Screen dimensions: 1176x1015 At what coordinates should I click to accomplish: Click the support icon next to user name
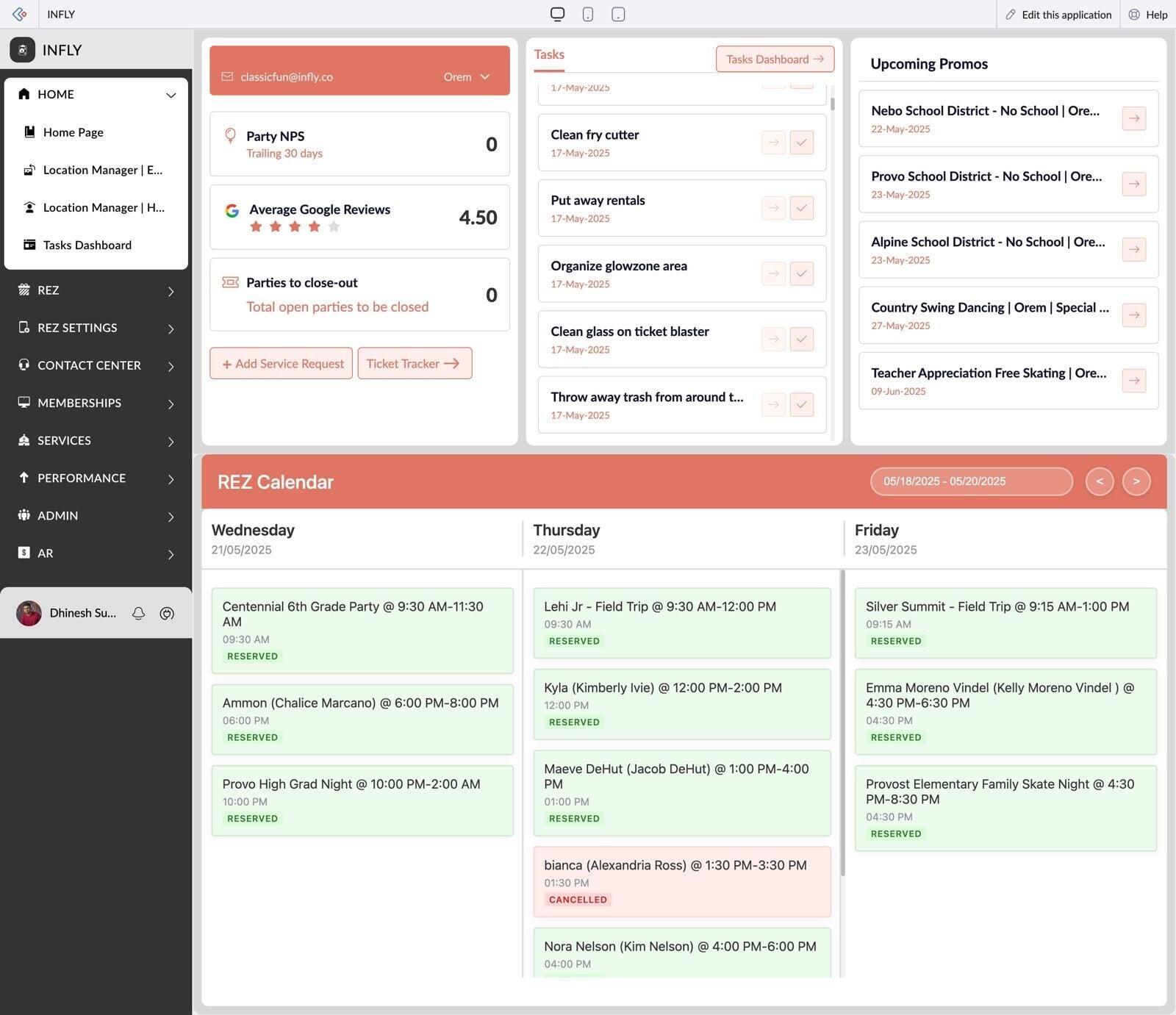pos(167,613)
